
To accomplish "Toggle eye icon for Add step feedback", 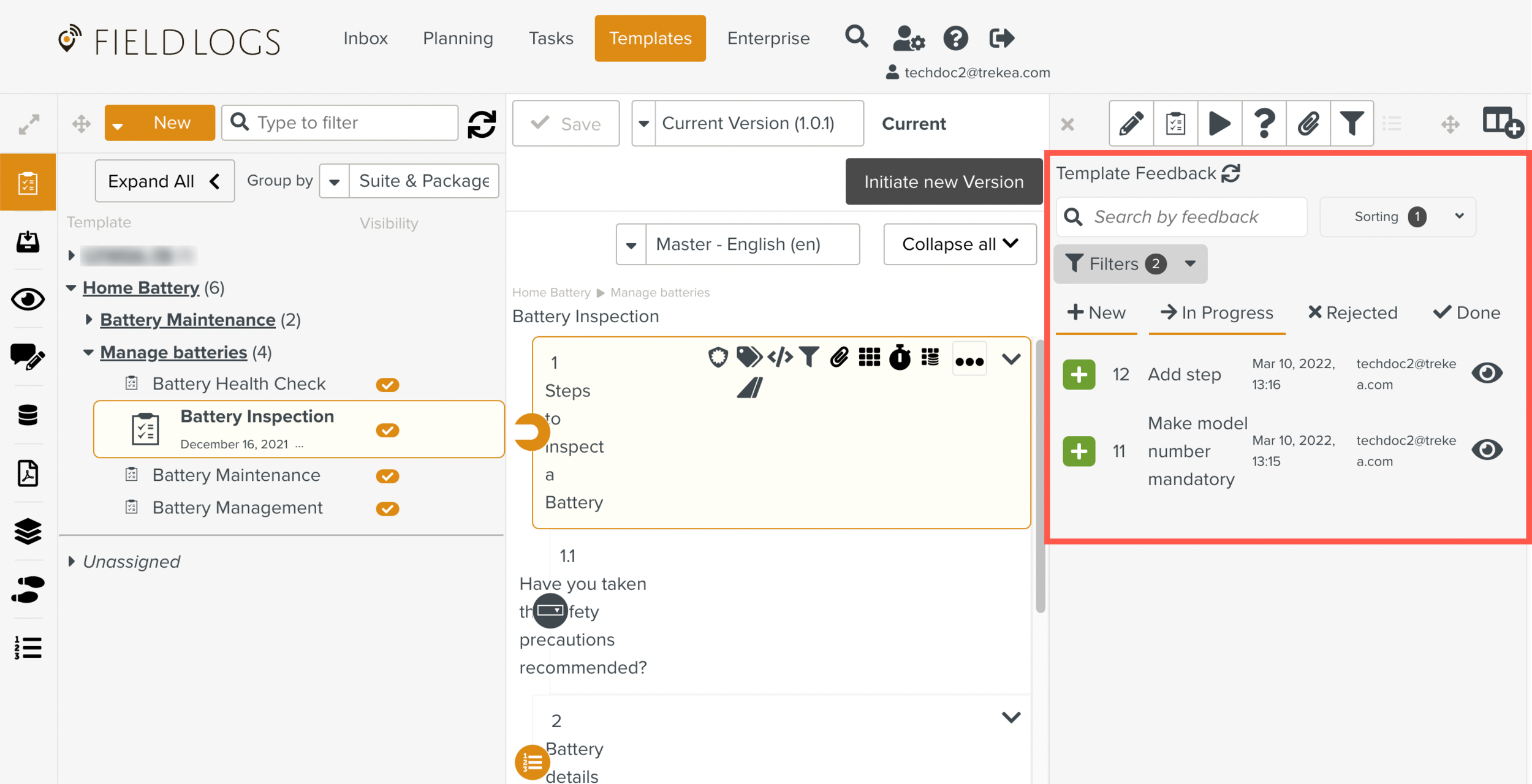I will coord(1487,373).
